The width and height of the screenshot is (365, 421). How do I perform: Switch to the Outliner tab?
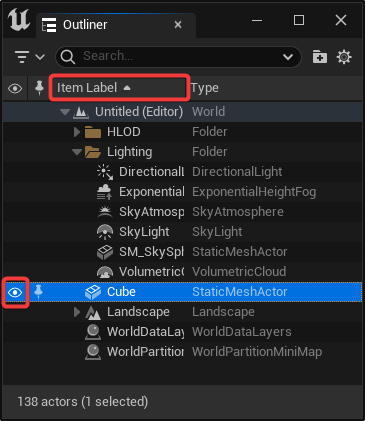(85, 25)
